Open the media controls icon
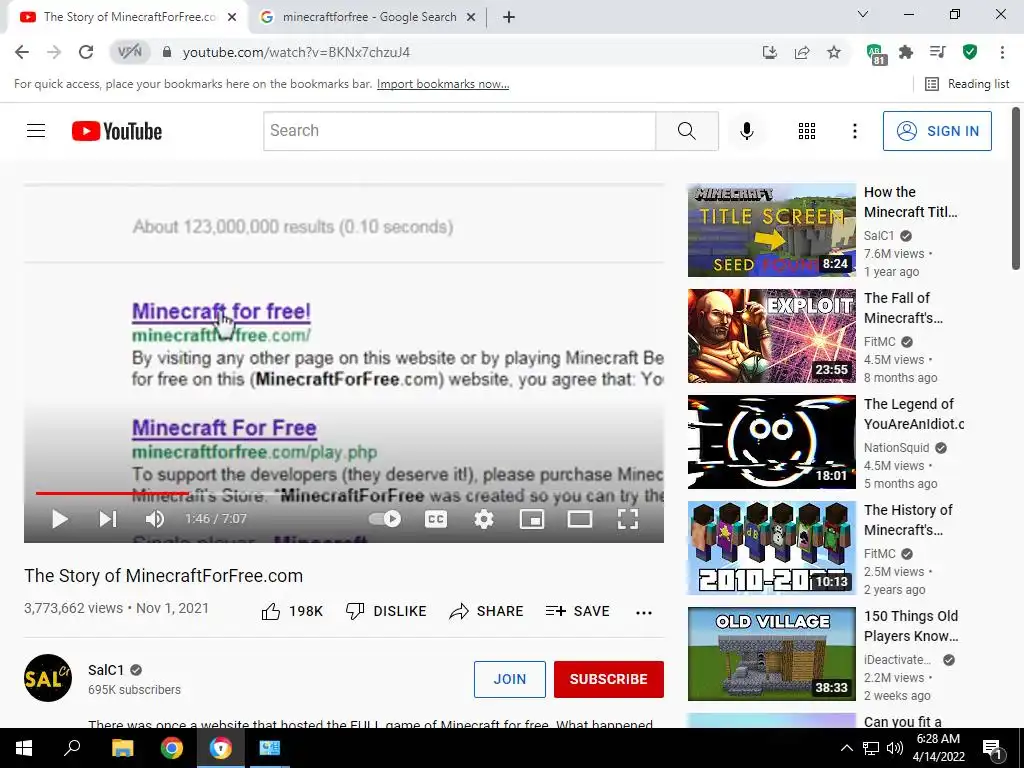Viewport: 1024px width, 768px height. click(938, 52)
